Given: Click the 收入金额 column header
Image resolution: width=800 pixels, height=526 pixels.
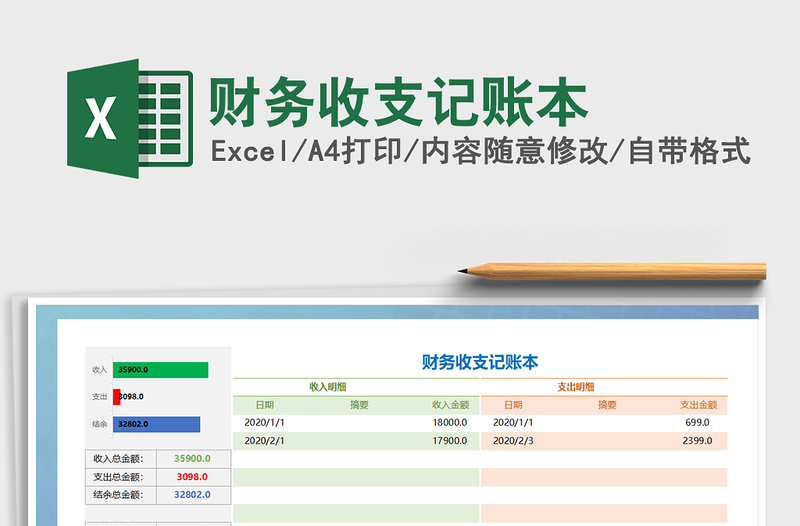Looking at the screenshot, I should [450, 405].
